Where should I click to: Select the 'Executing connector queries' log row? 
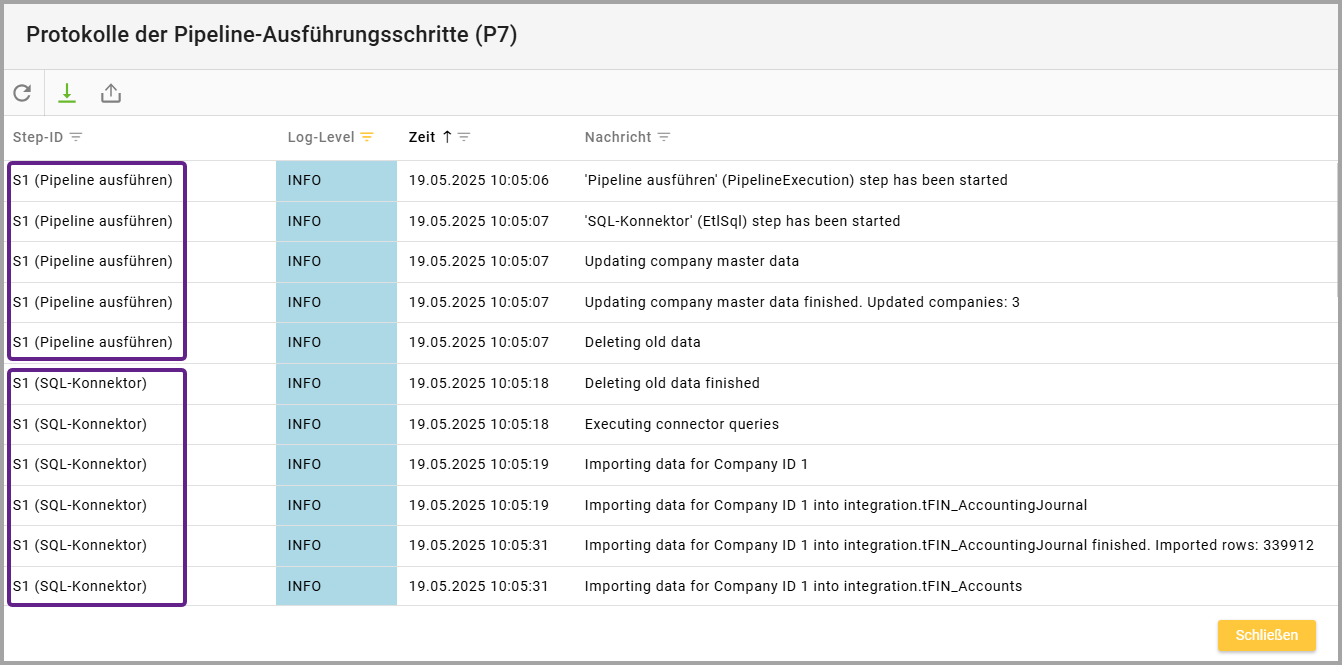click(681, 424)
